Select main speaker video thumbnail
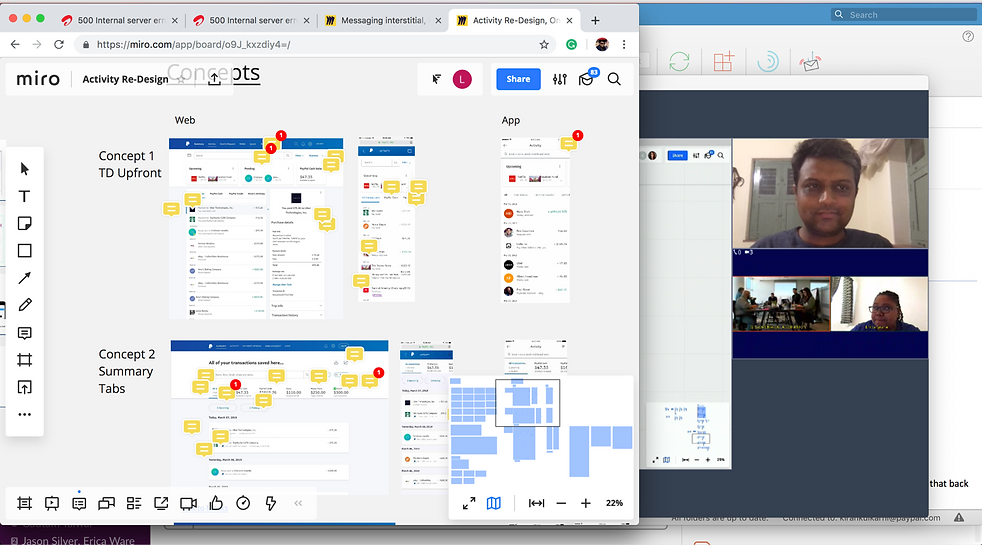982x545 pixels. (830, 193)
